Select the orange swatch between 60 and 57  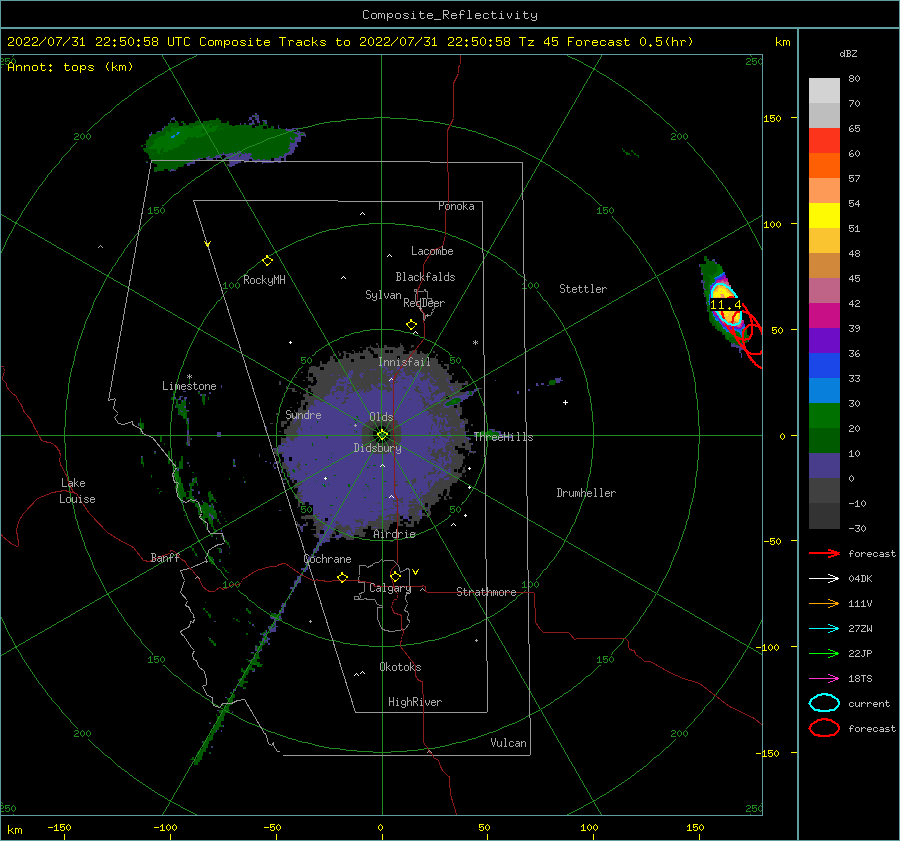coord(824,166)
